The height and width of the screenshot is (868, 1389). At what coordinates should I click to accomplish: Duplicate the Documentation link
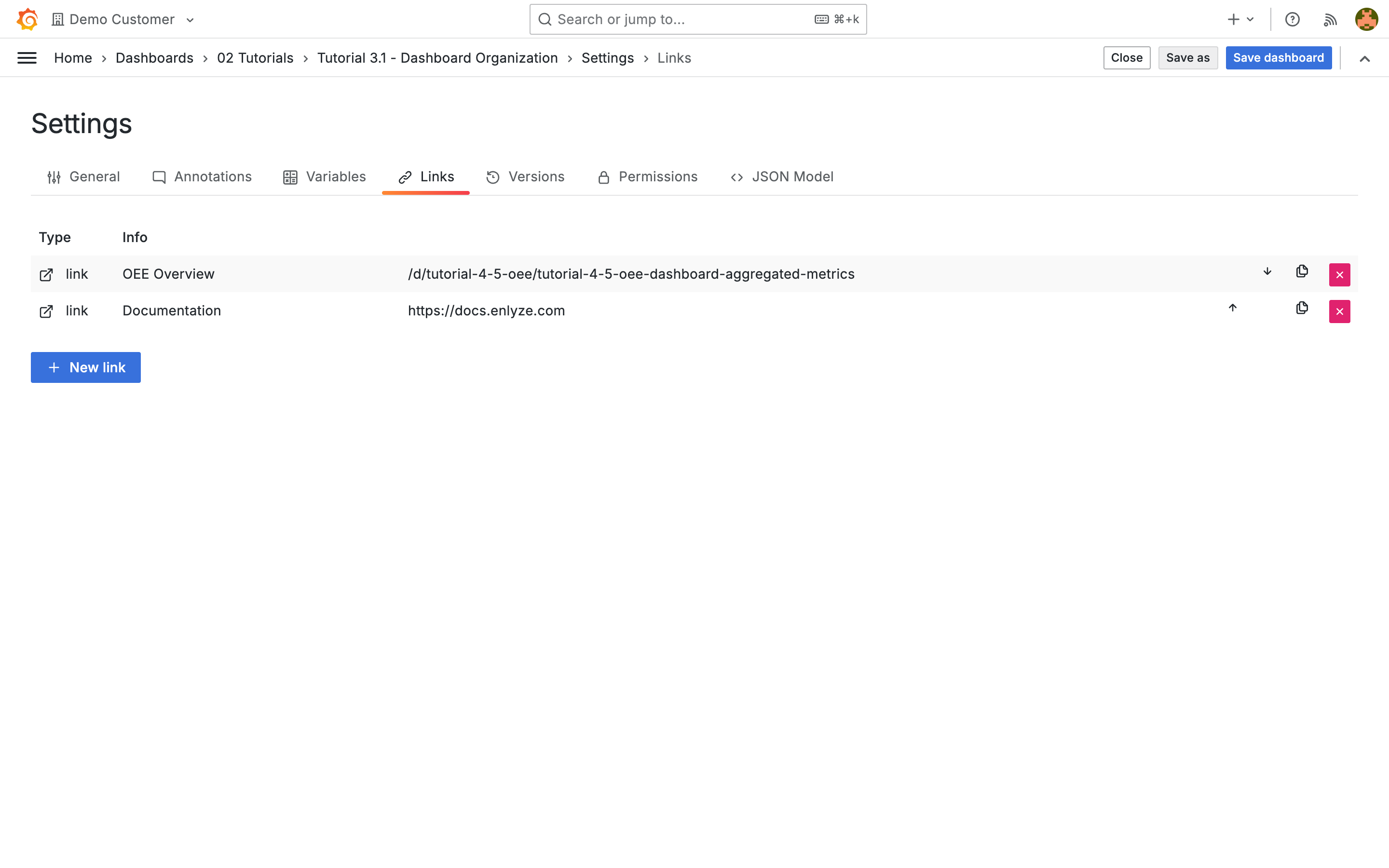click(1302, 308)
